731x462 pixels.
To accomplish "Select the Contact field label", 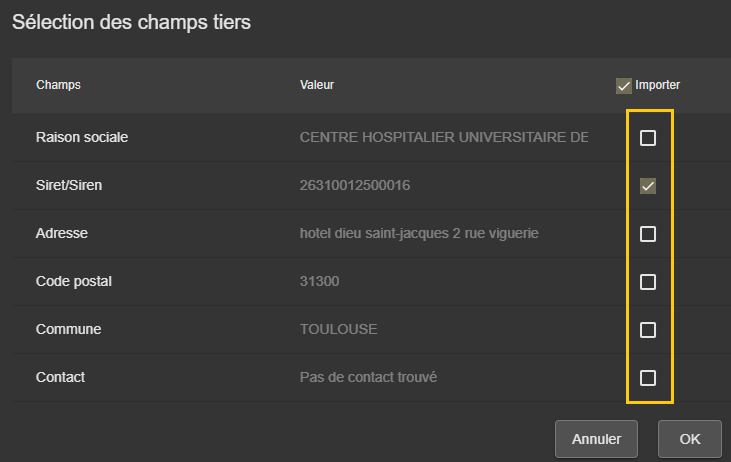I will [x=60, y=377].
